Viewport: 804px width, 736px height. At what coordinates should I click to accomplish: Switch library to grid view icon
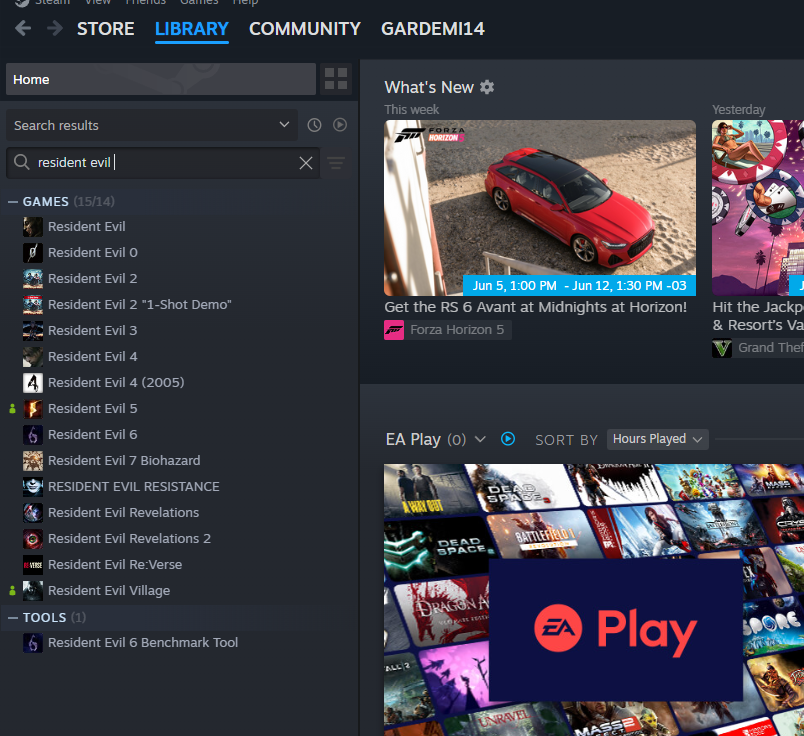[336, 79]
